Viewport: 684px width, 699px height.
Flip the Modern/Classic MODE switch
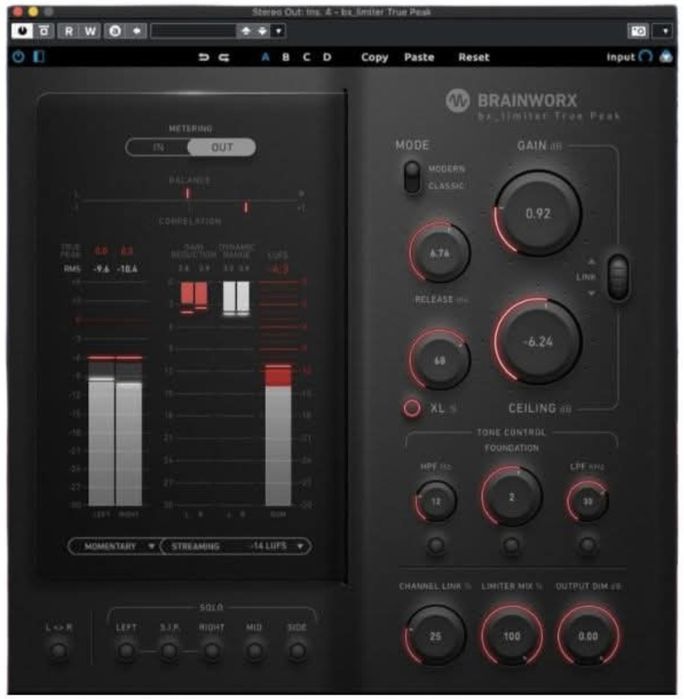[412, 177]
